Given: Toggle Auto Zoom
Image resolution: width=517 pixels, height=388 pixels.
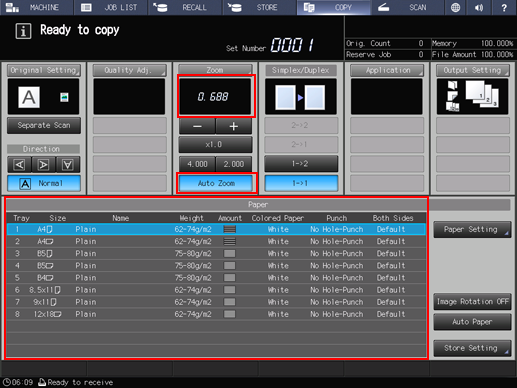Looking at the screenshot, I should coord(216,183).
